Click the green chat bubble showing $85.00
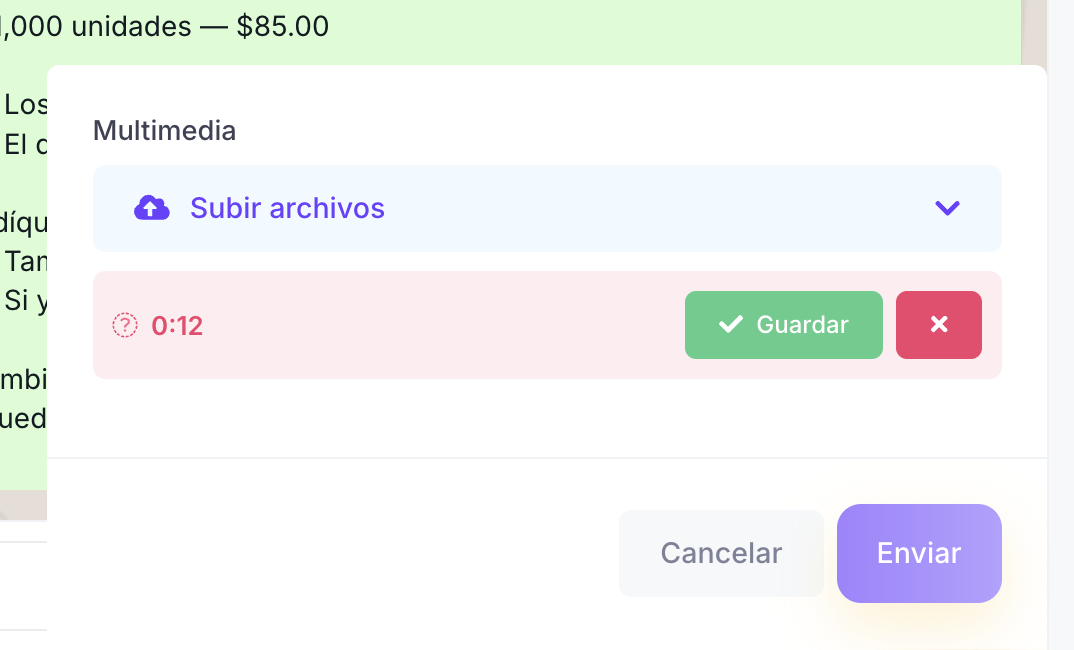 click(x=164, y=25)
